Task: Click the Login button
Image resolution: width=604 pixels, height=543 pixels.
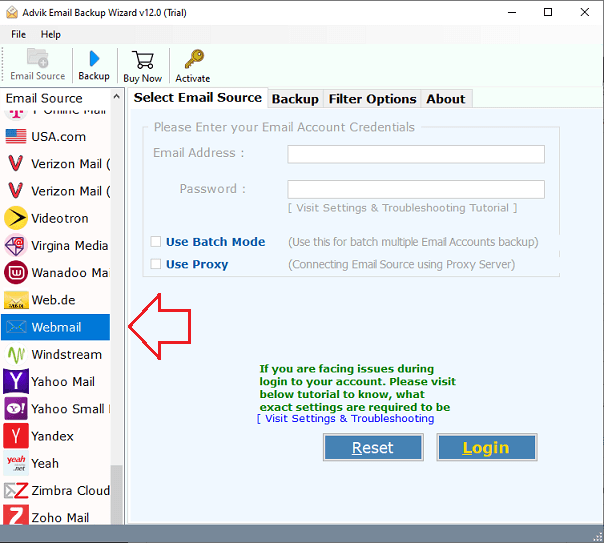Action: tap(487, 447)
